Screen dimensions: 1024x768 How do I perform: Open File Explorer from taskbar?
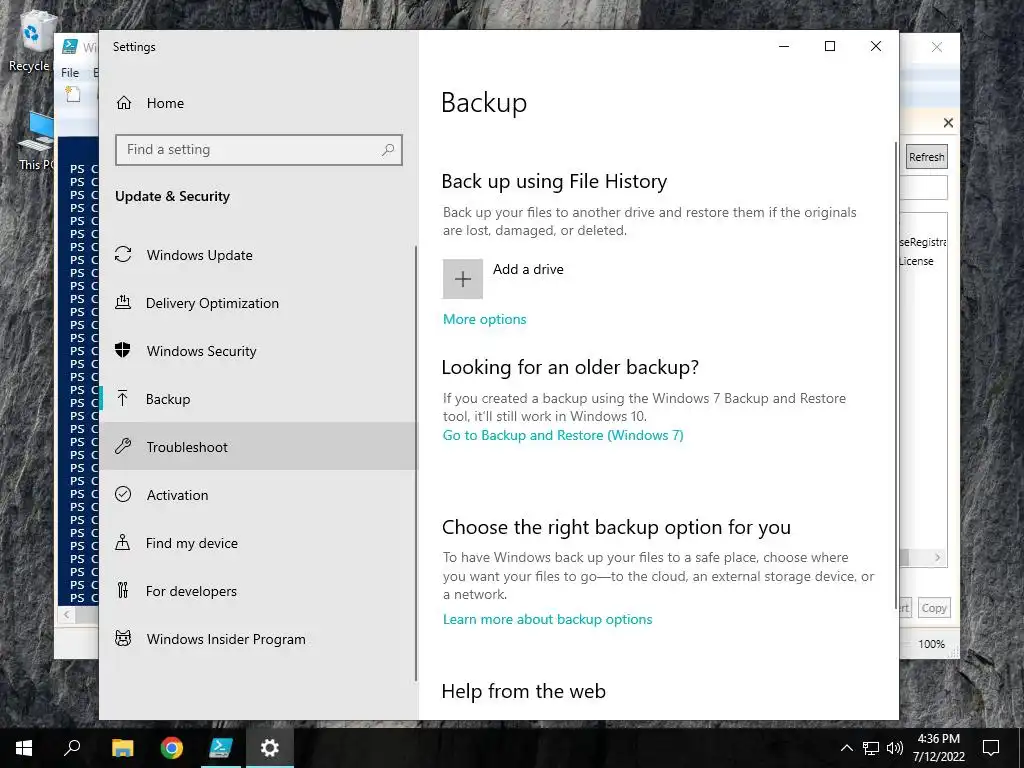point(122,748)
